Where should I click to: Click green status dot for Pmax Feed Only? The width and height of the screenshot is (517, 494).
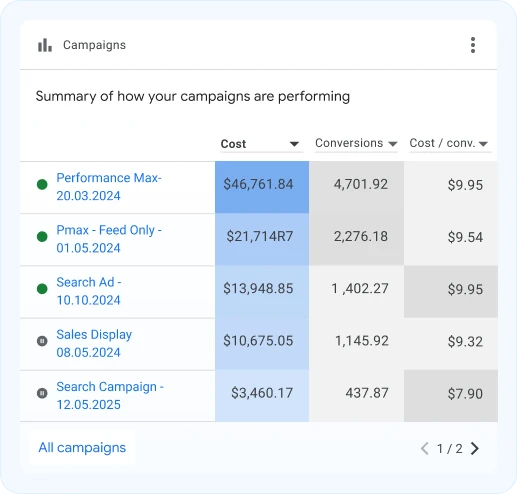pyautogui.click(x=42, y=237)
